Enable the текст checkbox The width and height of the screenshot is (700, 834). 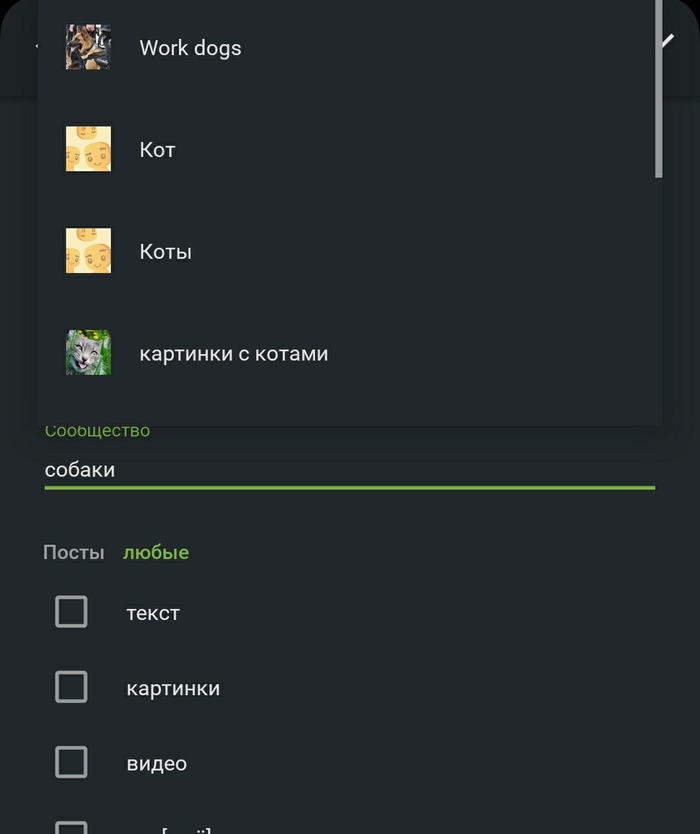tap(71, 611)
